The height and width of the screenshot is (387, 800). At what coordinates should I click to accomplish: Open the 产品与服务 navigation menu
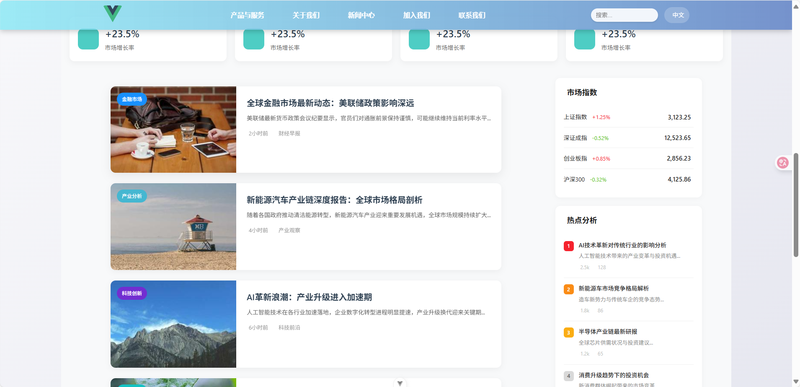[x=247, y=15]
